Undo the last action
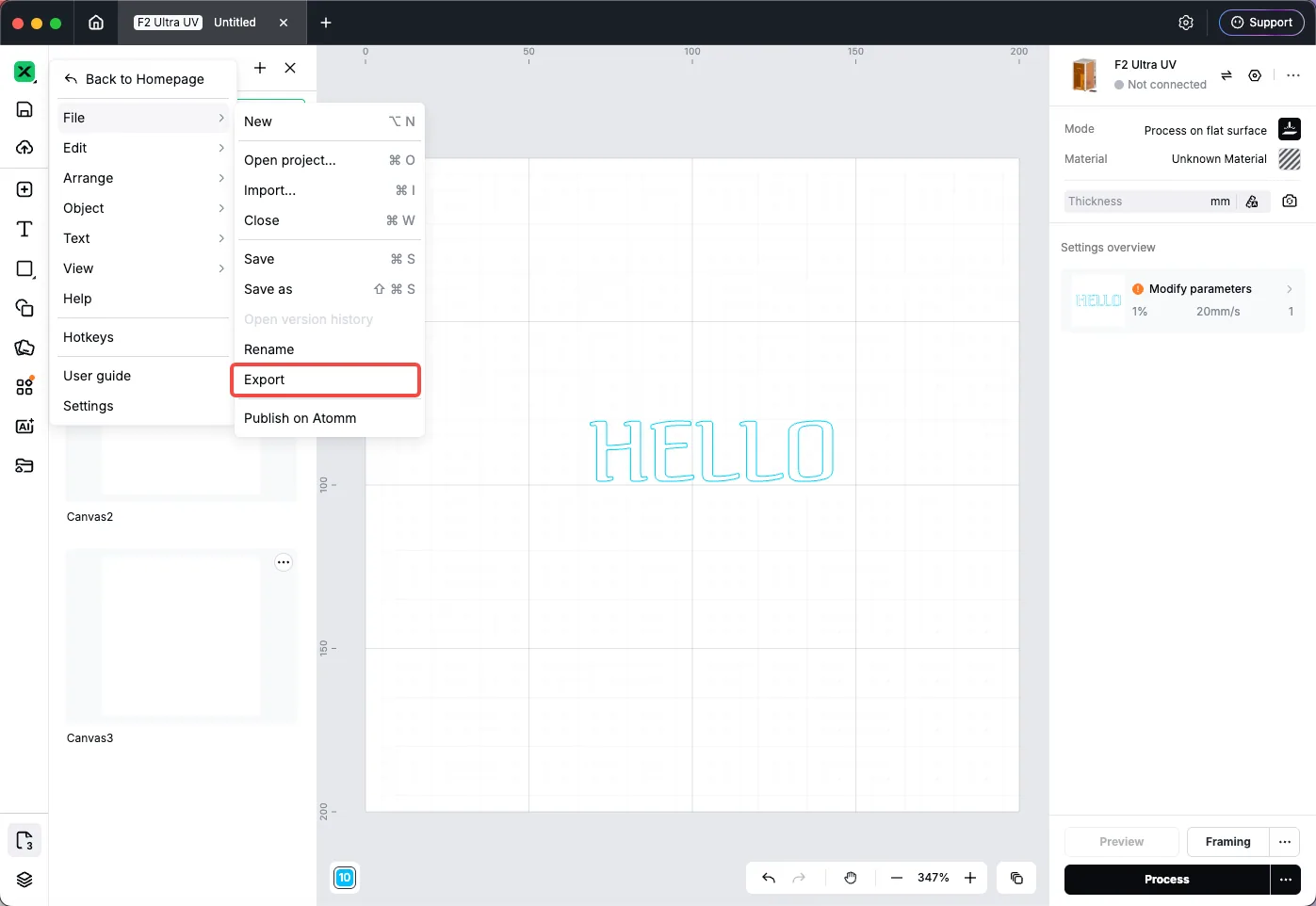Viewport: 1316px width, 906px height. [769, 878]
